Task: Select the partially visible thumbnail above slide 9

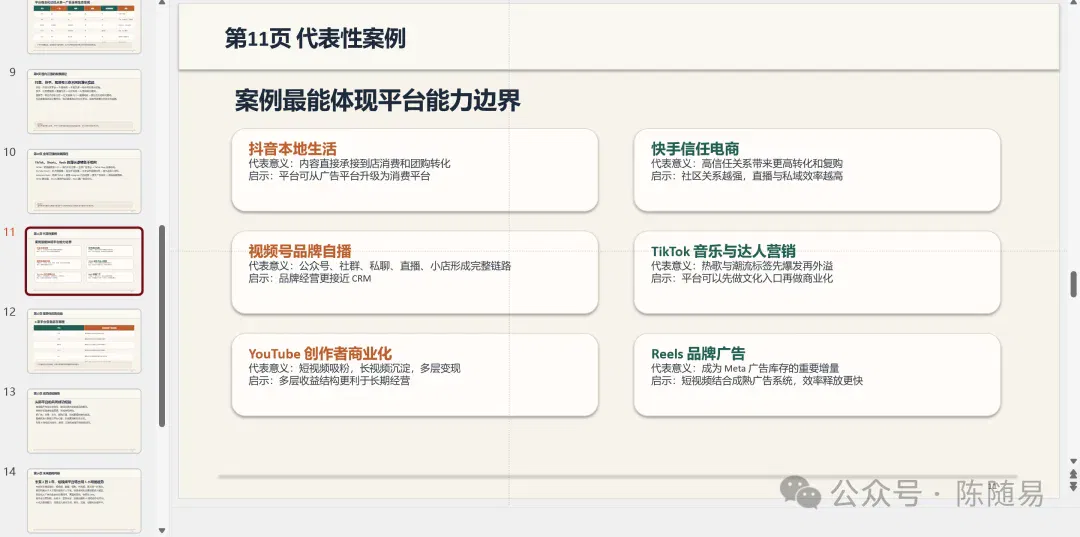Action: pyautogui.click(x=84, y=26)
